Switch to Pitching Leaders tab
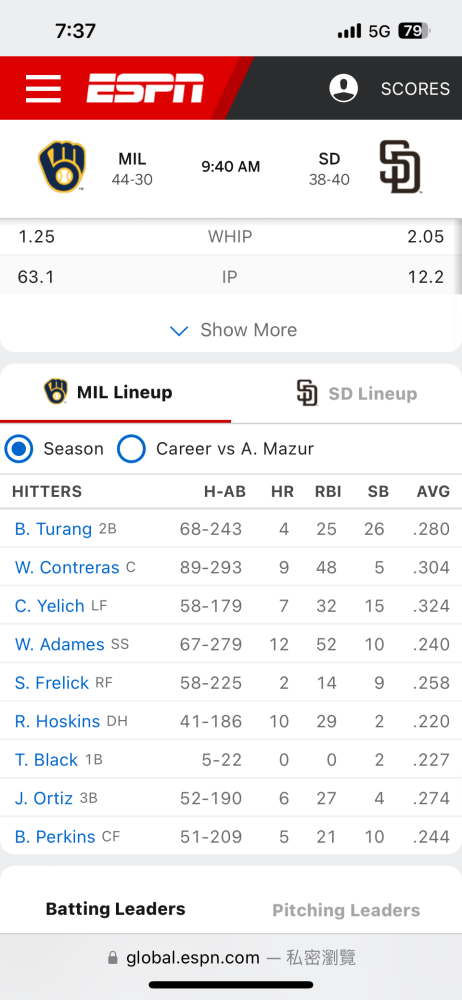 point(346,910)
